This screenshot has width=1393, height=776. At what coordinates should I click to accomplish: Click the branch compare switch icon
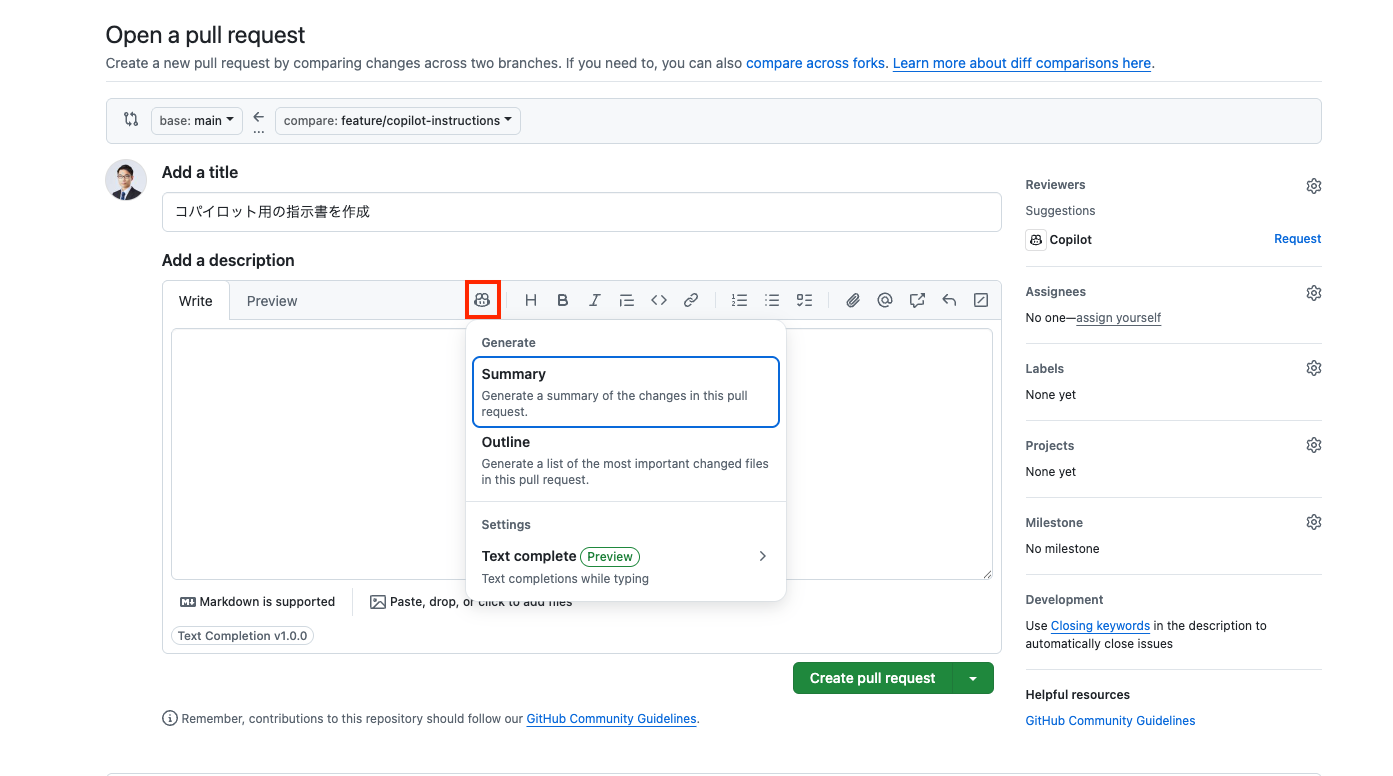[x=131, y=119]
